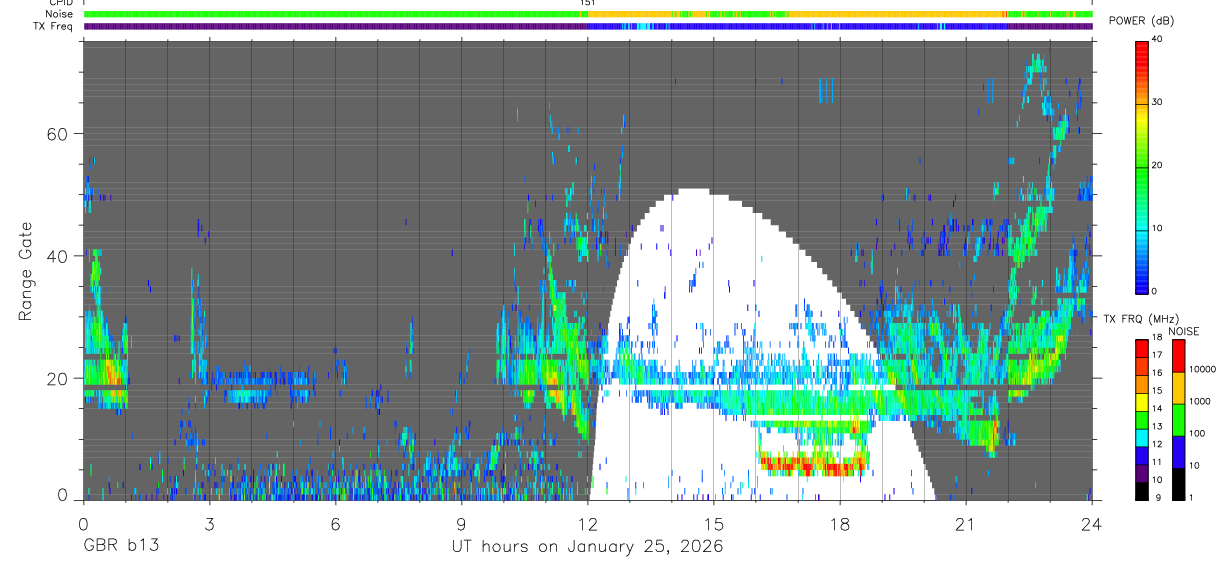
Task: Click the 40 label on the power colorbar
Action: point(1158,40)
